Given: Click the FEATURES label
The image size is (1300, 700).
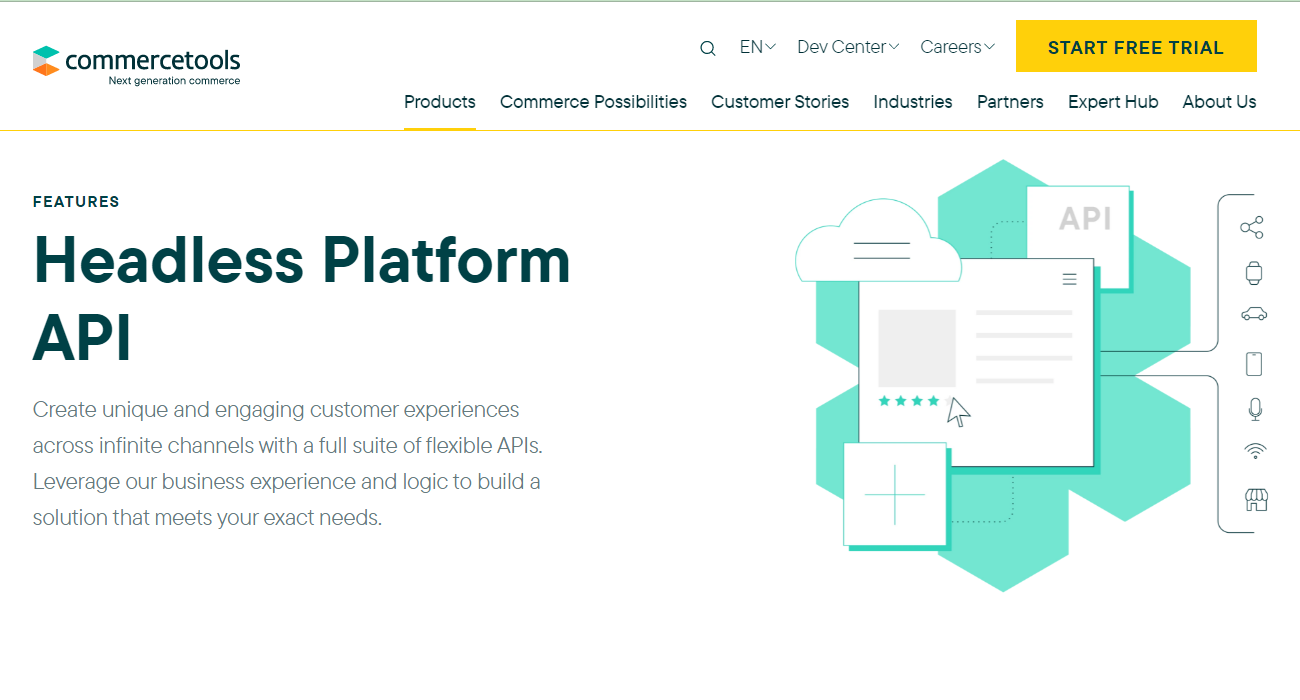Looking at the screenshot, I should pos(76,202).
